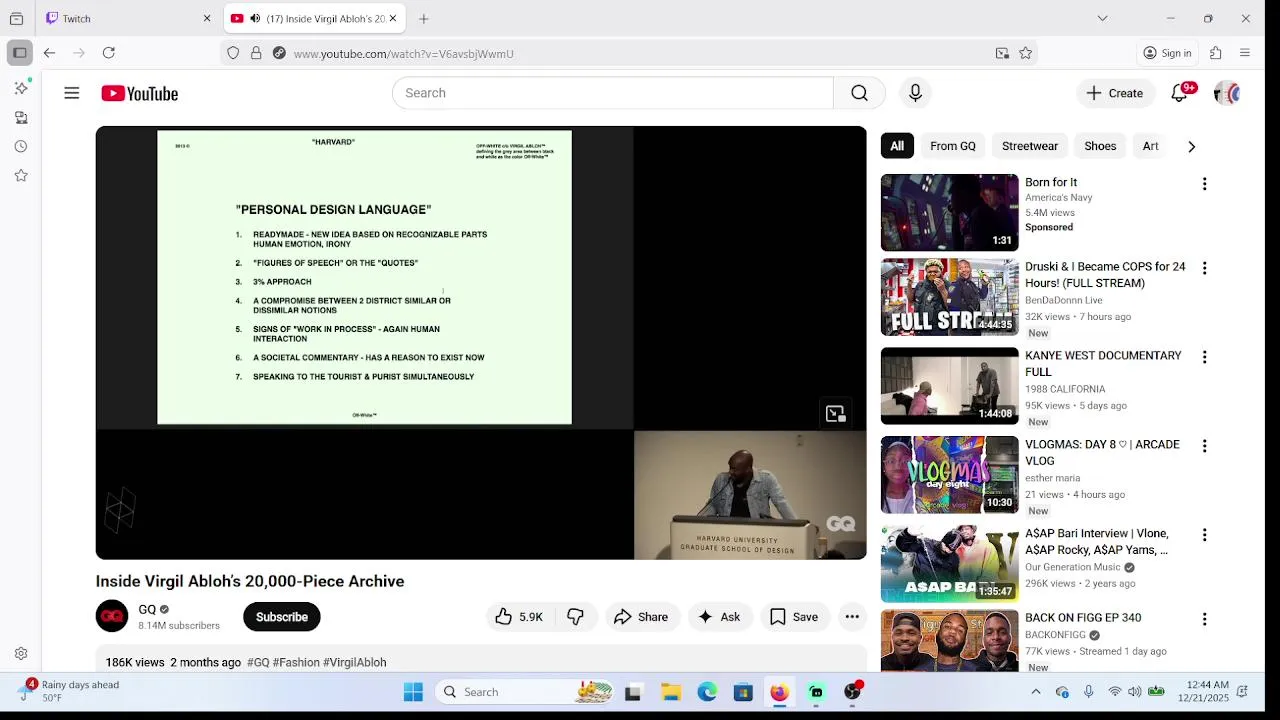Open File Explorer from taskbar

[670, 692]
